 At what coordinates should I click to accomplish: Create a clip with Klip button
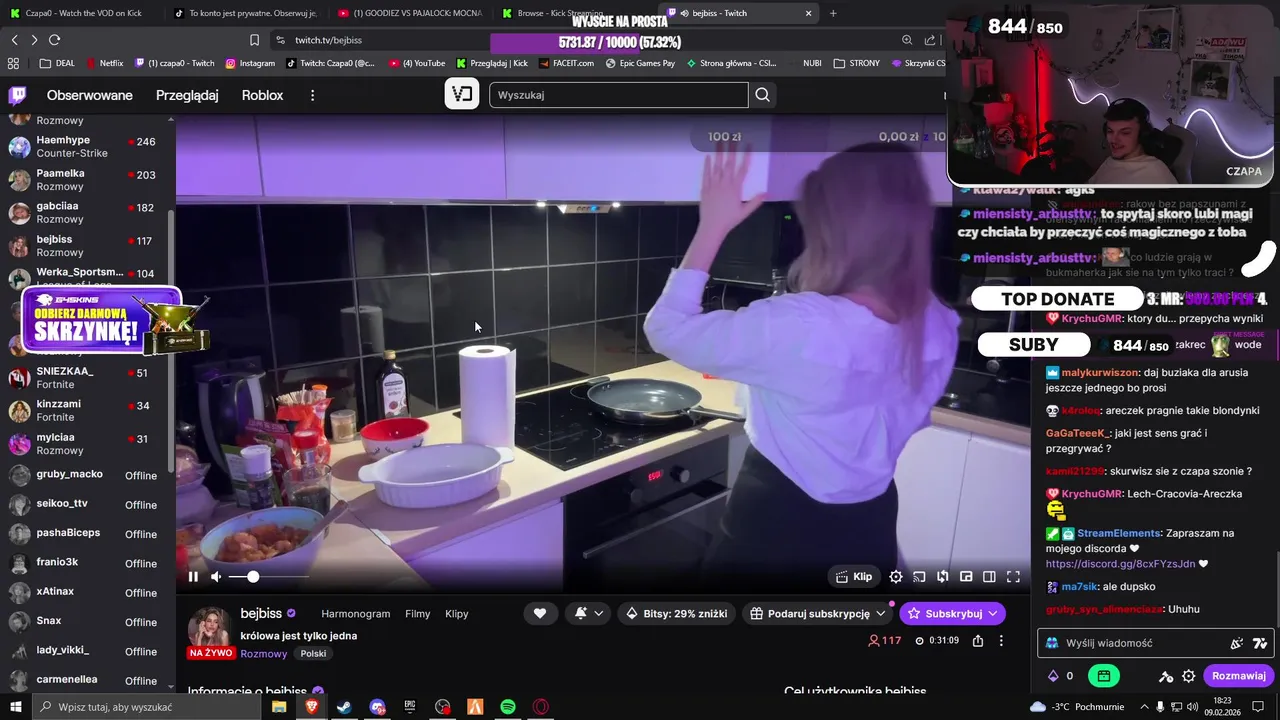pyautogui.click(x=852, y=576)
